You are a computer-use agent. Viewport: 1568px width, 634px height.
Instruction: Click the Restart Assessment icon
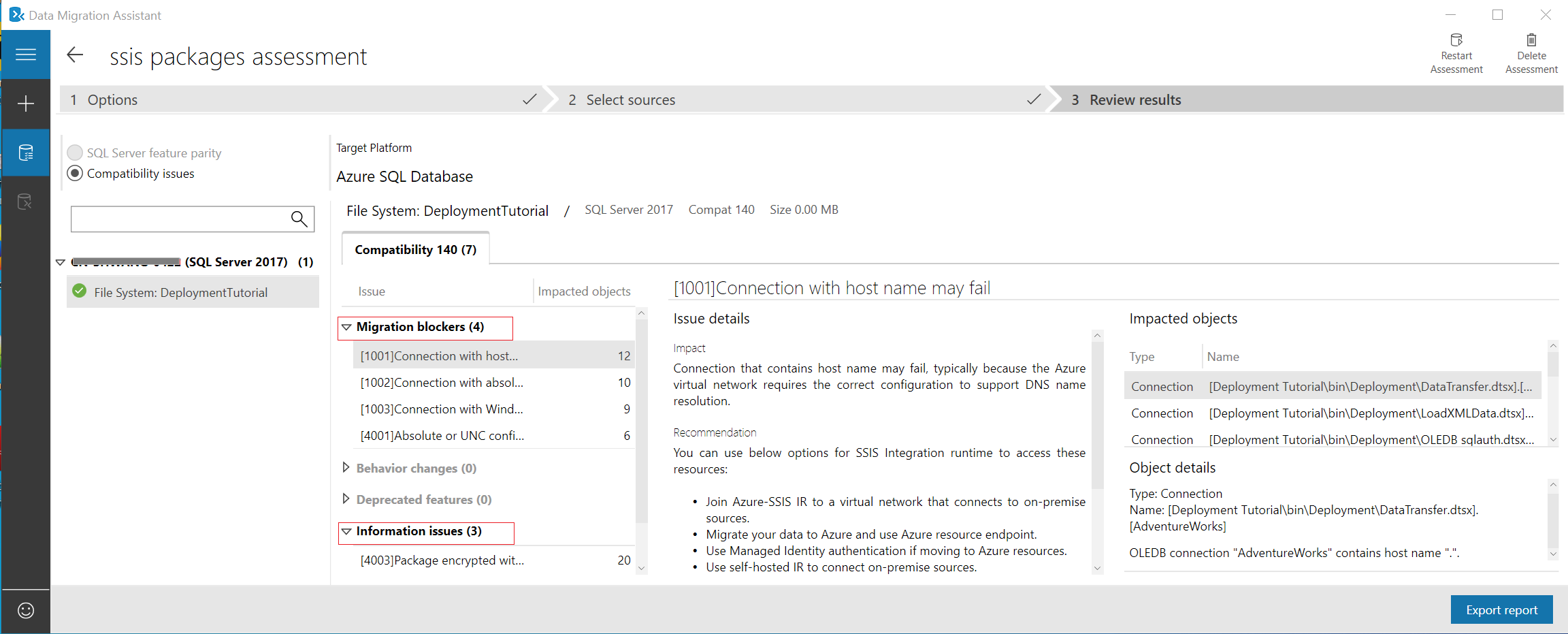[1456, 39]
